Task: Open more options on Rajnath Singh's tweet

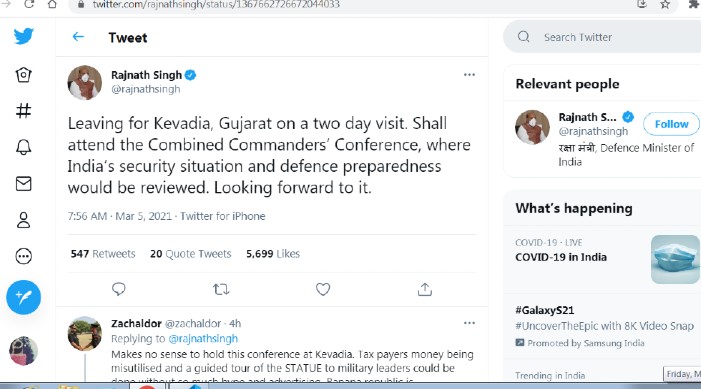Action: click(469, 75)
